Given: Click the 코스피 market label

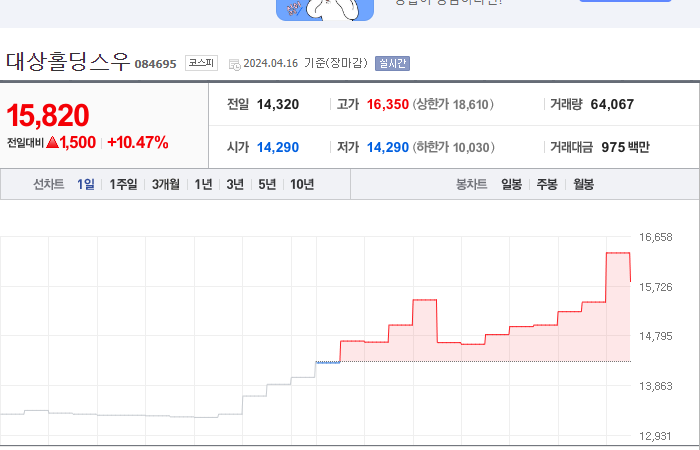Looking at the screenshot, I should point(201,63).
